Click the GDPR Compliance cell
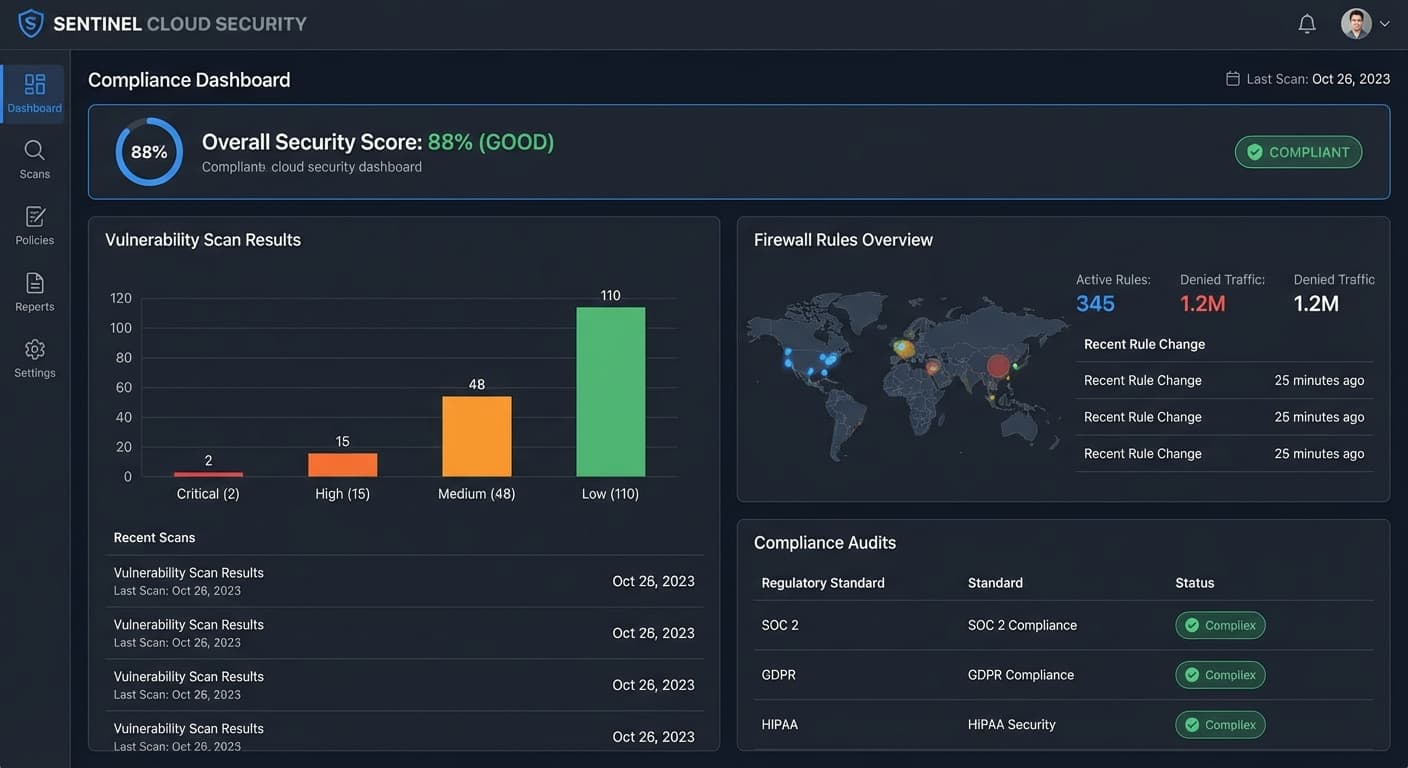This screenshot has height=768, width=1408. (x=1021, y=676)
